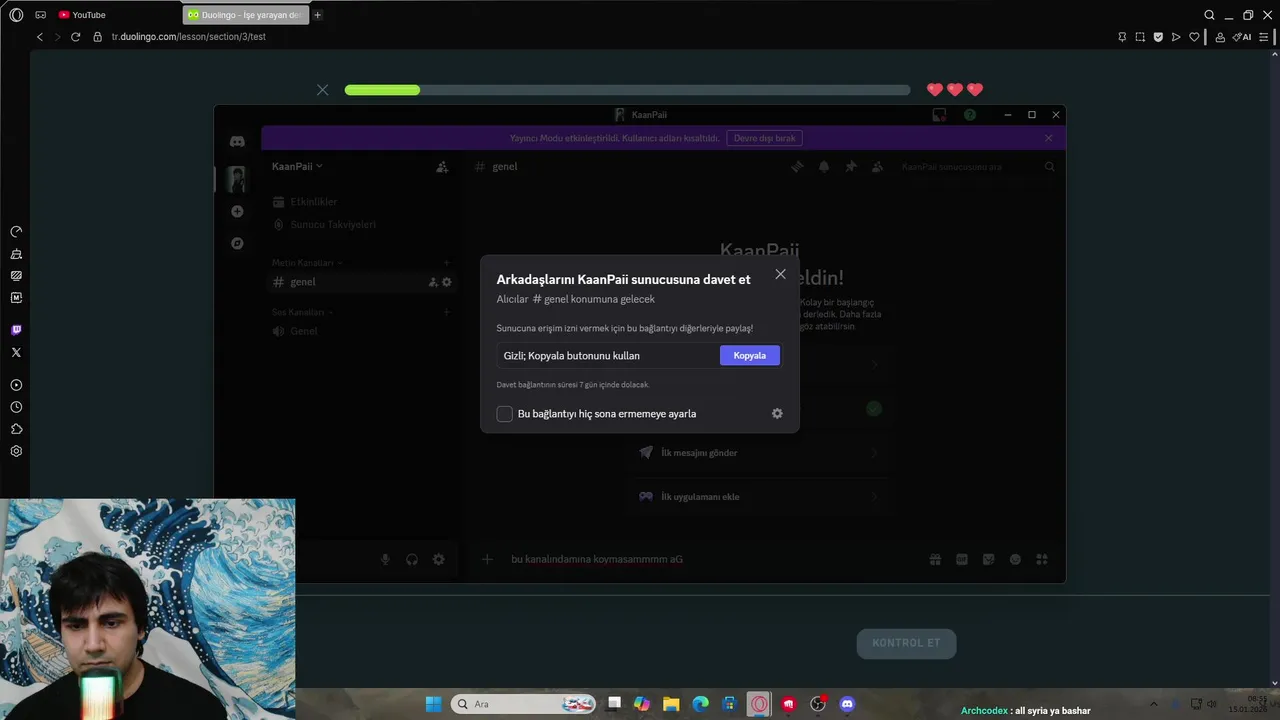Open Opera sidebar settings gear
This screenshot has height=720, width=1280.
(16, 451)
